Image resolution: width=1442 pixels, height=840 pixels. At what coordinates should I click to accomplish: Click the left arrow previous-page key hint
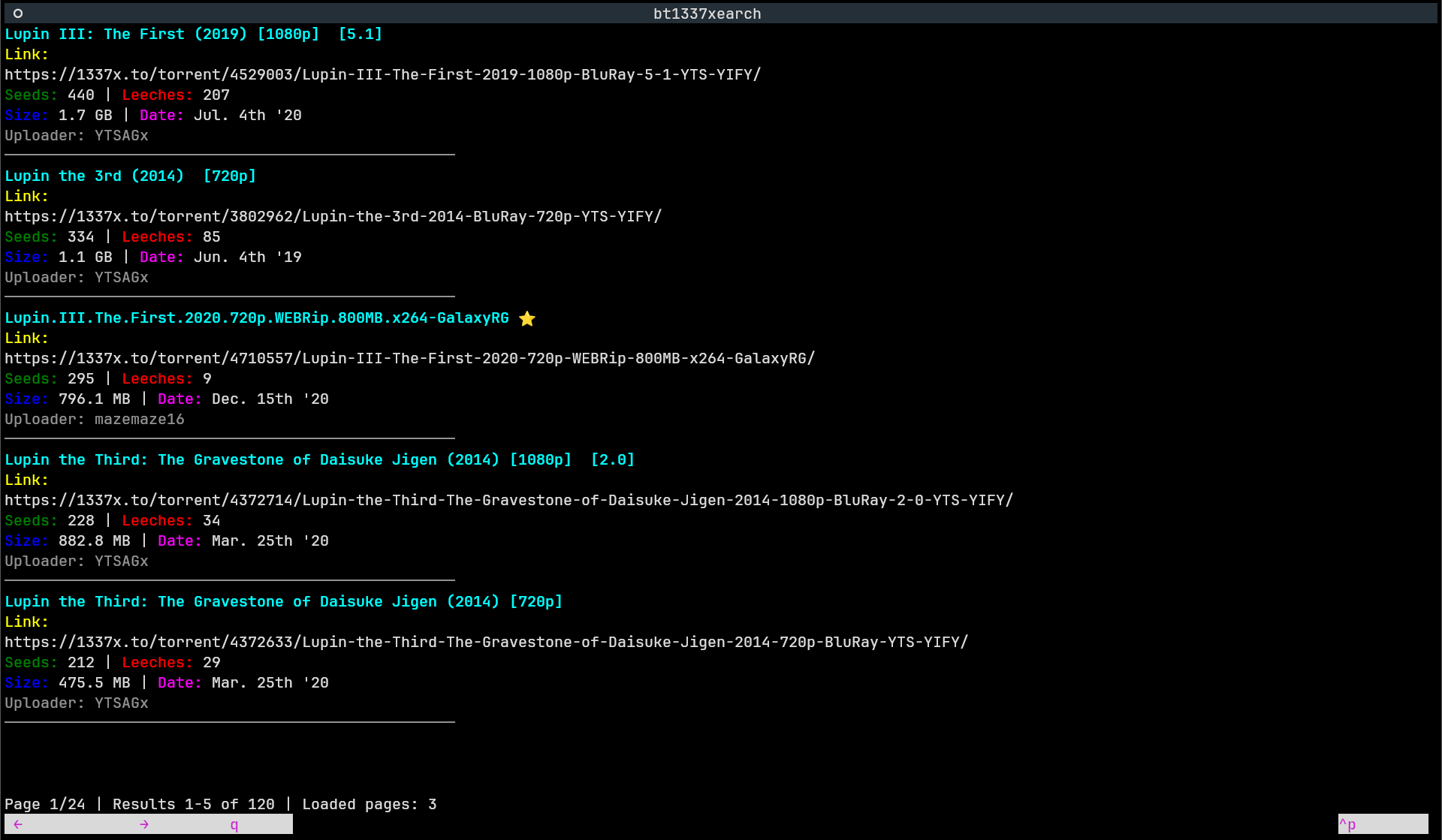coord(18,824)
